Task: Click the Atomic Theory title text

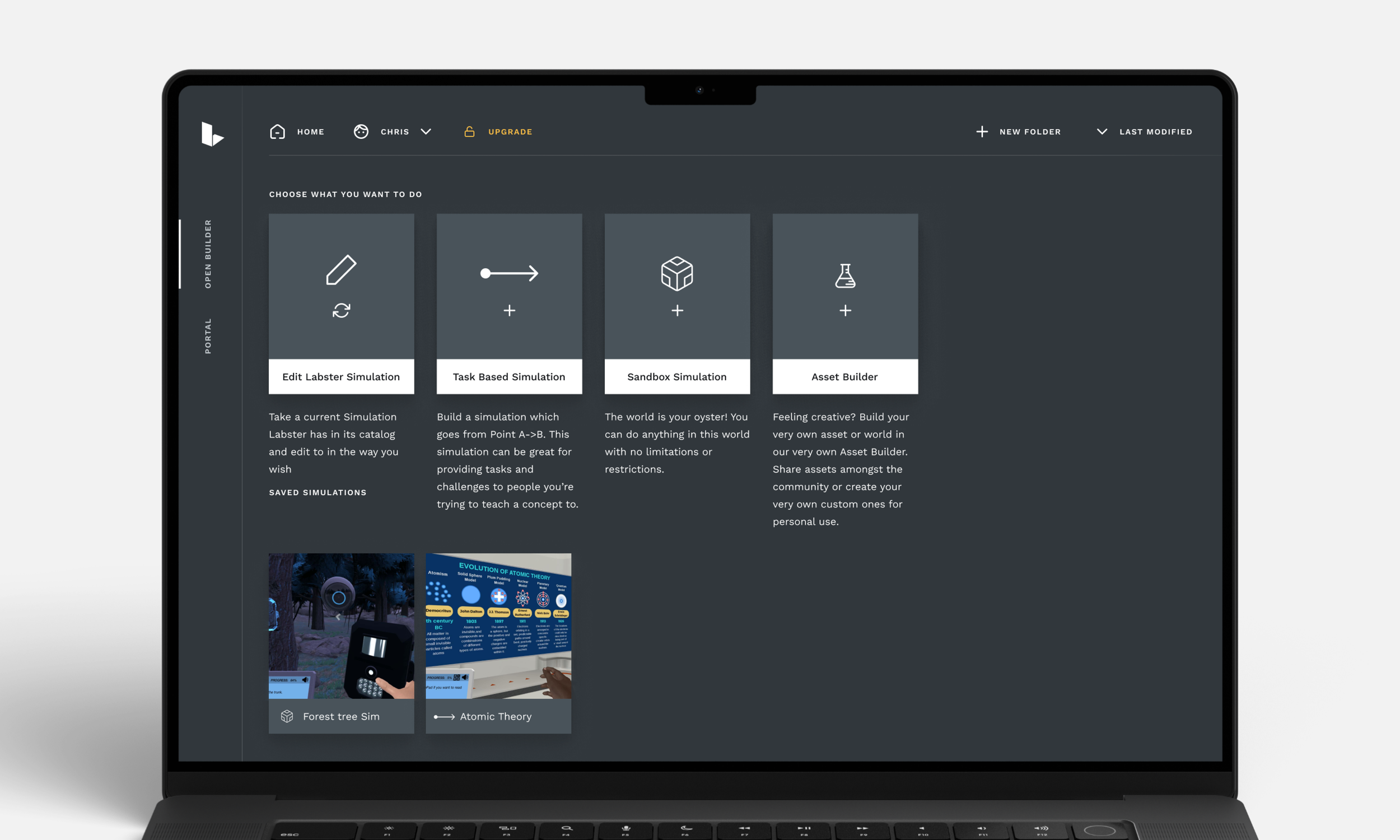Action: click(x=496, y=717)
